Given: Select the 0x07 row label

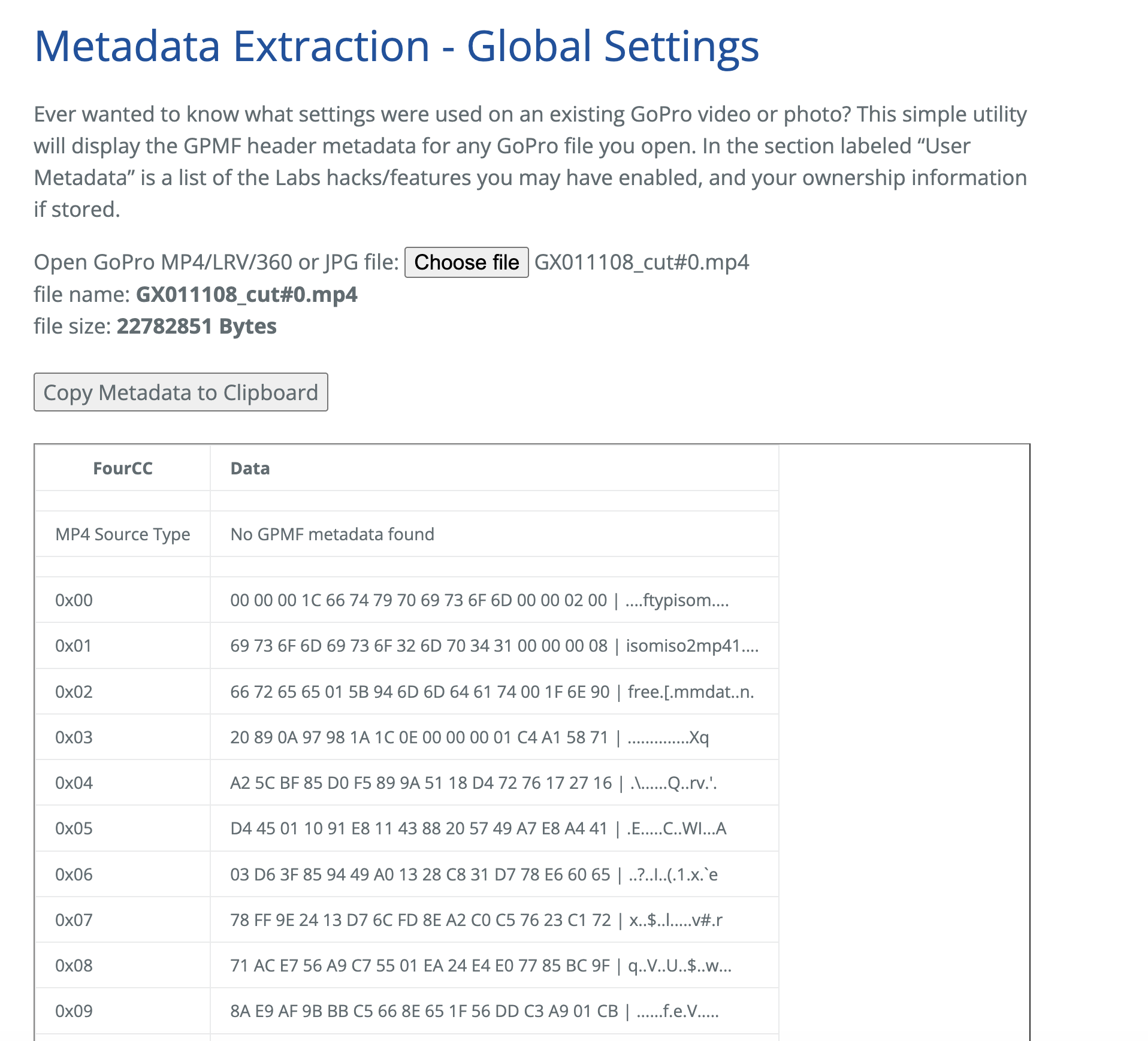Looking at the screenshot, I should 74,920.
